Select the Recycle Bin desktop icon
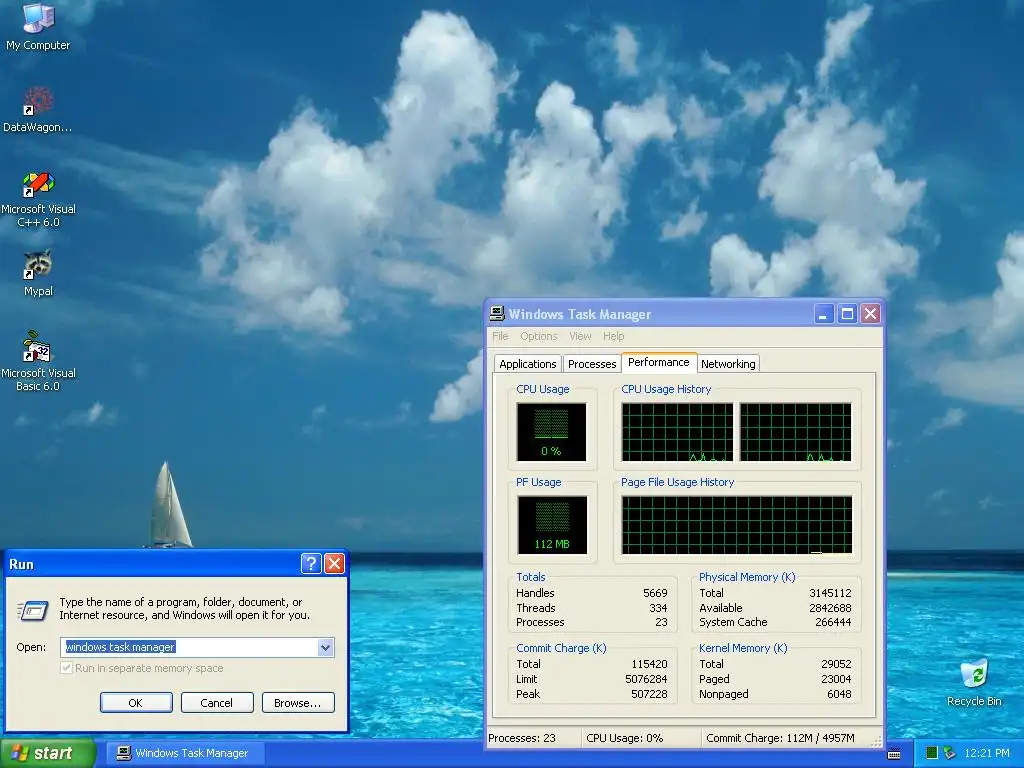Viewport: 1024px width, 768px height. pyautogui.click(x=974, y=682)
